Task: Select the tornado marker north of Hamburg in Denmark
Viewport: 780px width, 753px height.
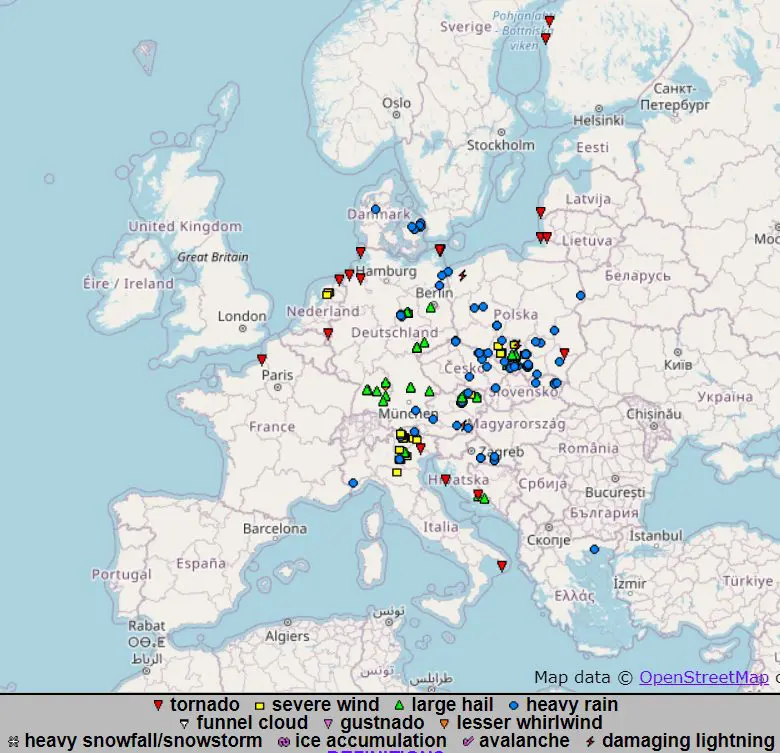Action: tap(361, 252)
